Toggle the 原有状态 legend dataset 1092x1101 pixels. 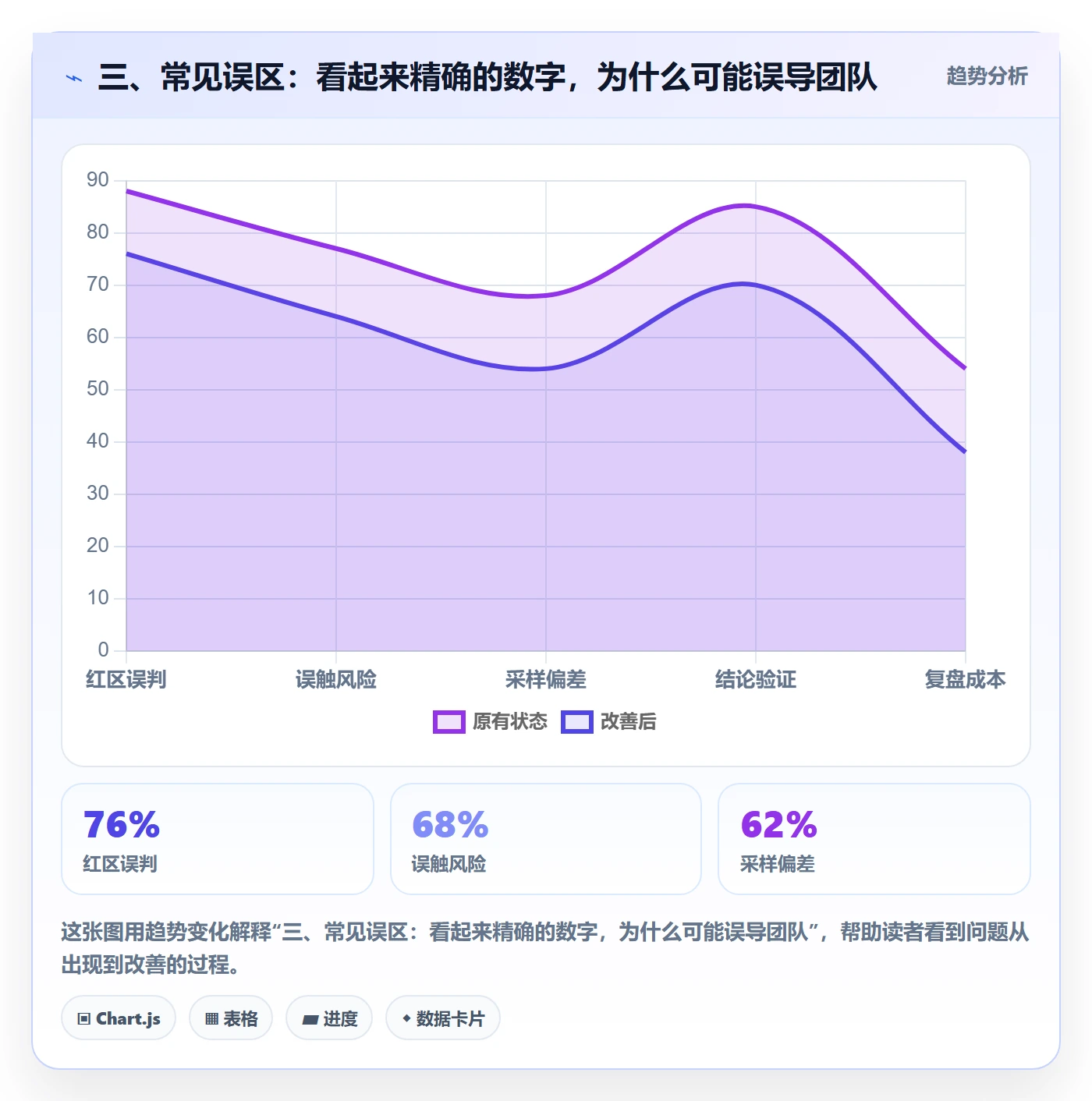[490, 722]
